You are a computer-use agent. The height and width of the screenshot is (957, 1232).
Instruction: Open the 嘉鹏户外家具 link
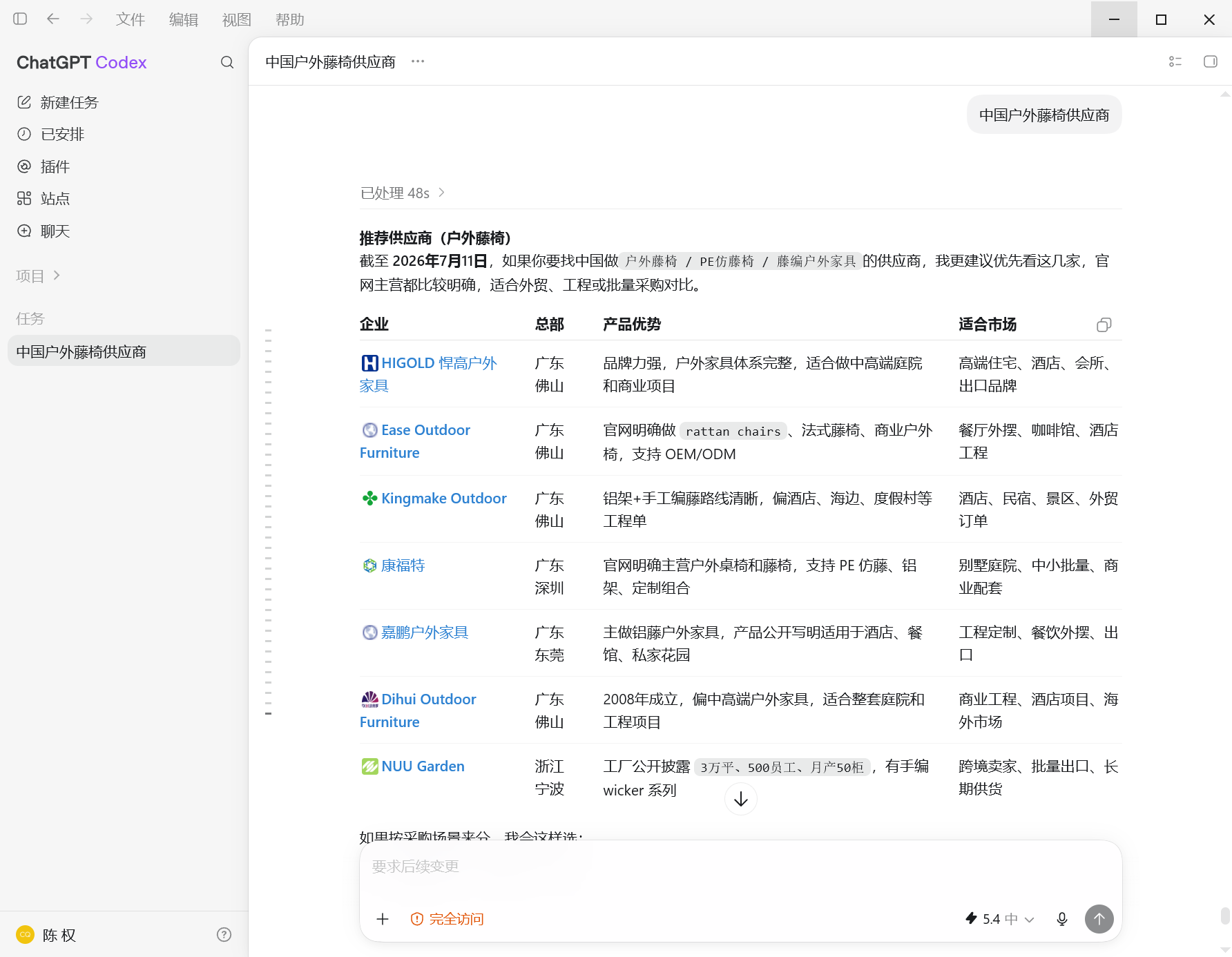(415, 632)
